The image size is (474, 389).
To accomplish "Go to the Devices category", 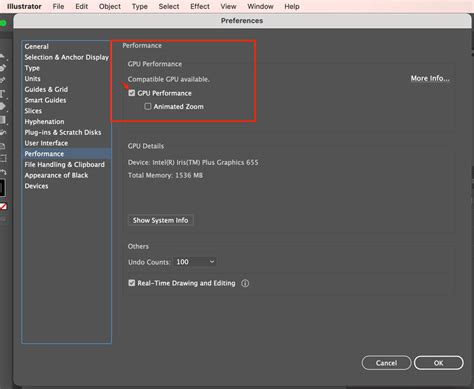I will coord(66,186).
